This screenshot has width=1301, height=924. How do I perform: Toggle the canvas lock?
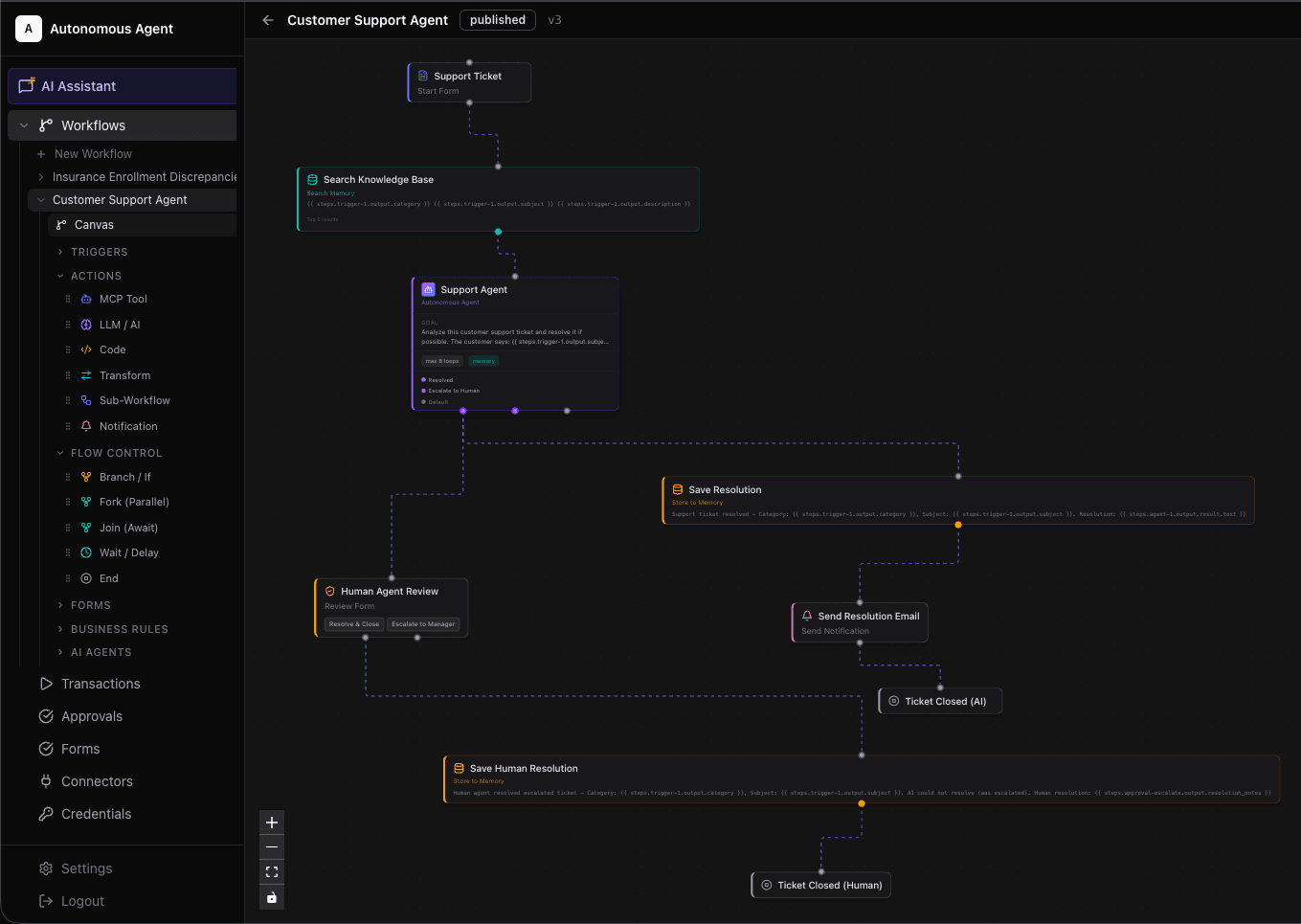click(272, 897)
